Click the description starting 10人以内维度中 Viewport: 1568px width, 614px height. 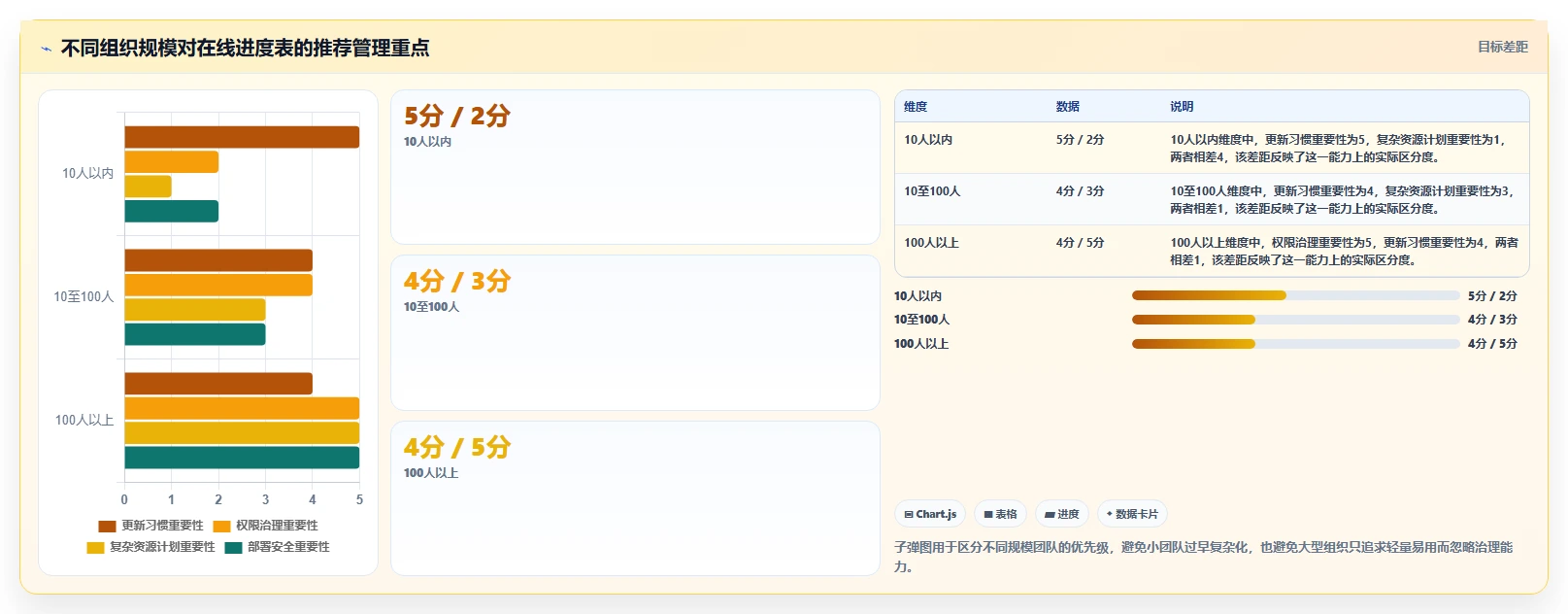pos(1345,148)
